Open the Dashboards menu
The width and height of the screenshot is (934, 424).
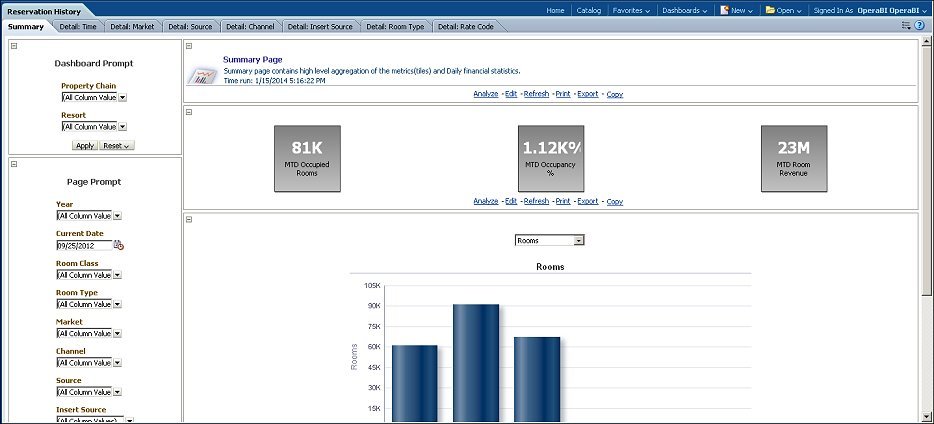(684, 10)
